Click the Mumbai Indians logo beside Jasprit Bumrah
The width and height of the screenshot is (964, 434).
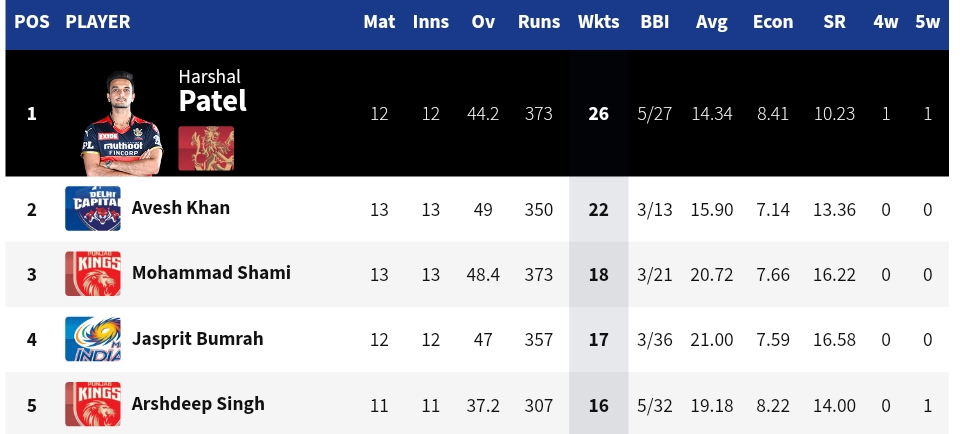[93, 339]
